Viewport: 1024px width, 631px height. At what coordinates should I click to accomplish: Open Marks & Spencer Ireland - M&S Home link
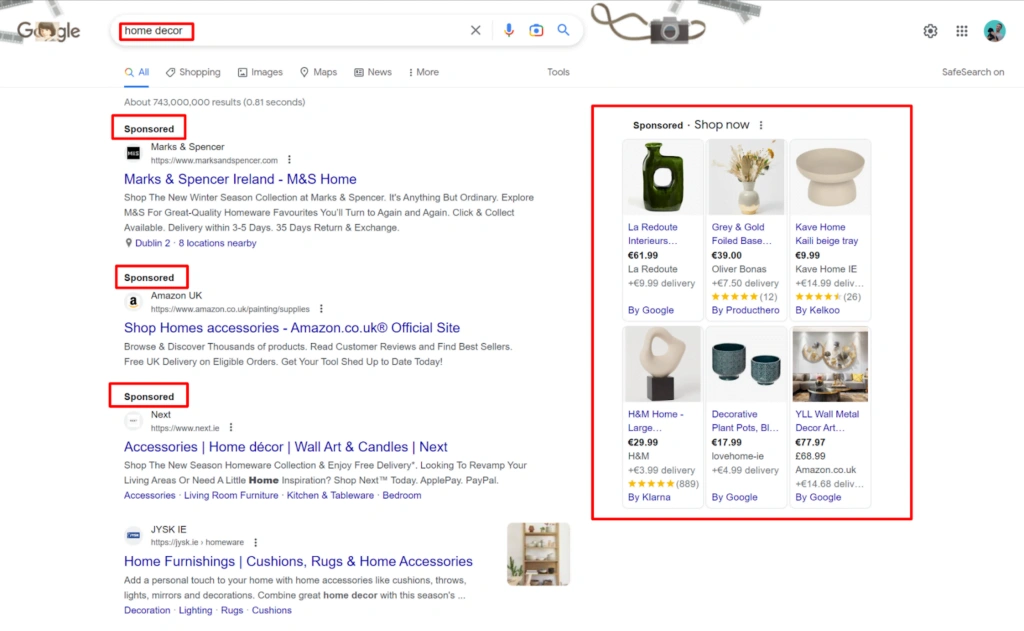tap(240, 179)
